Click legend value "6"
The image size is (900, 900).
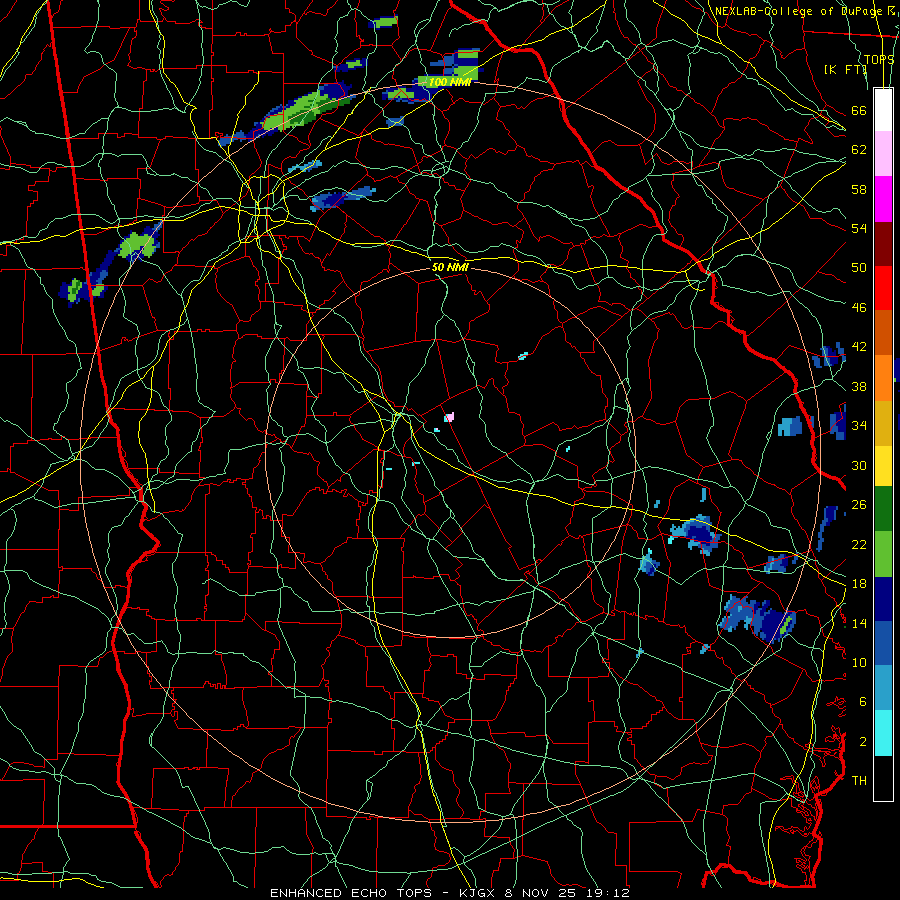(x=862, y=701)
